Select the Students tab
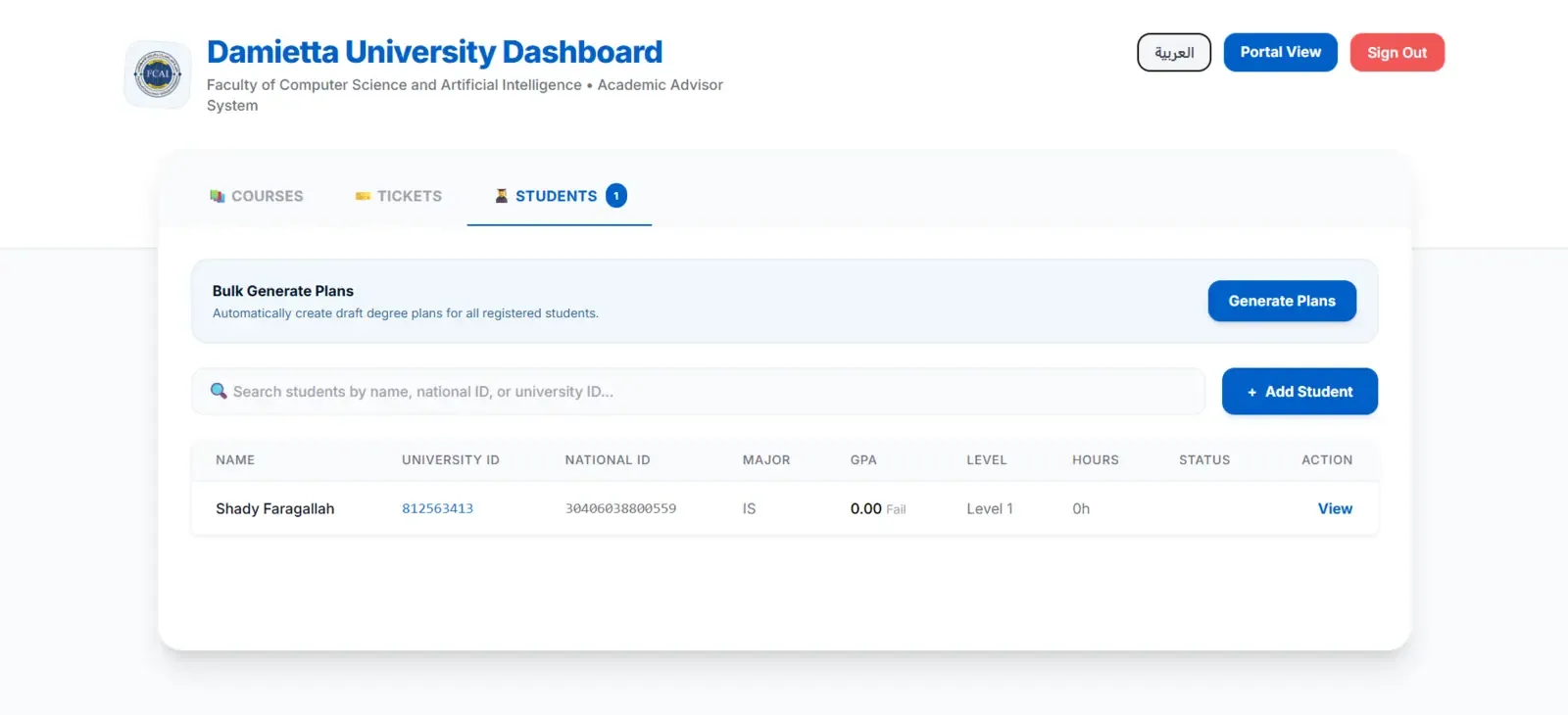 coord(560,196)
